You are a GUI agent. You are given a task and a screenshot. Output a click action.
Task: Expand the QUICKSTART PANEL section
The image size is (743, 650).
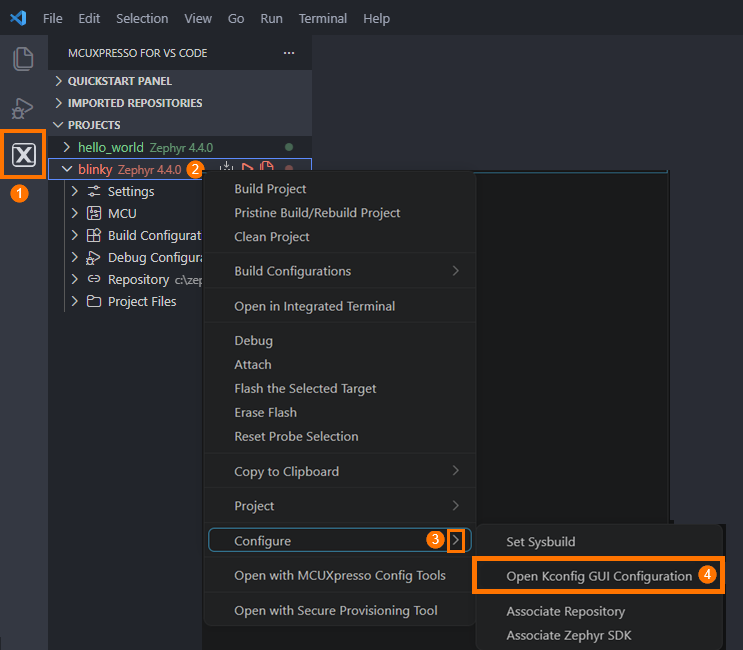pos(59,81)
